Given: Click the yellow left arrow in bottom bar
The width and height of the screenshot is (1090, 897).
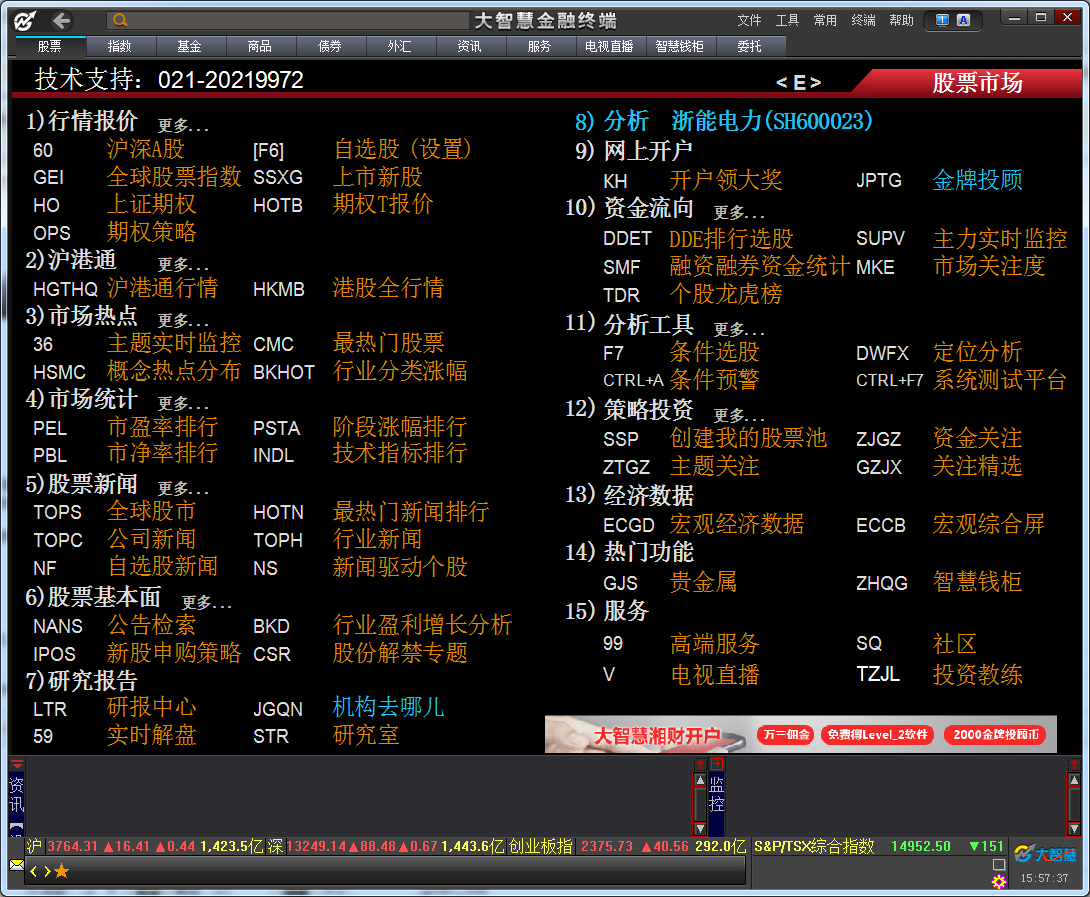Looking at the screenshot, I should (33, 871).
